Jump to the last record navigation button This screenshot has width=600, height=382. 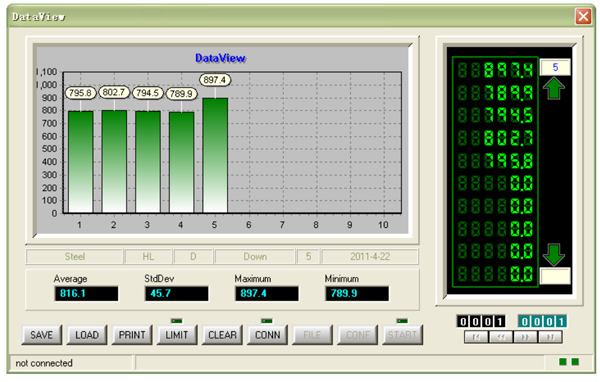(549, 337)
